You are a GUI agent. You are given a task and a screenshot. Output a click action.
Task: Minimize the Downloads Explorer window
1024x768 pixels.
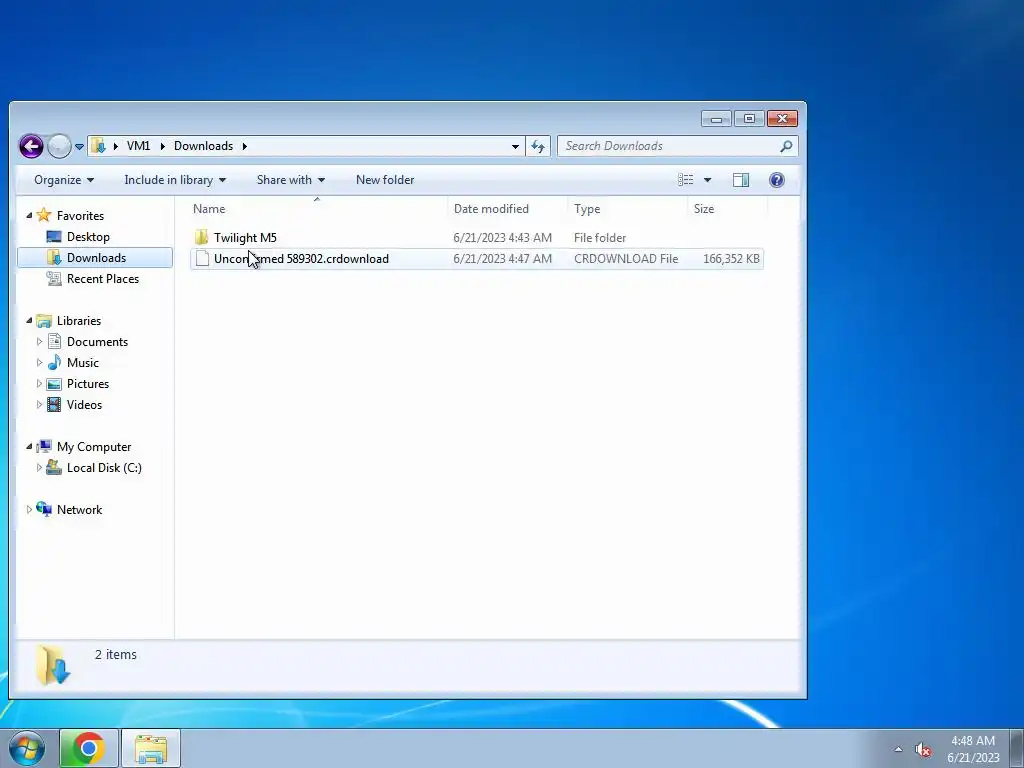(716, 119)
